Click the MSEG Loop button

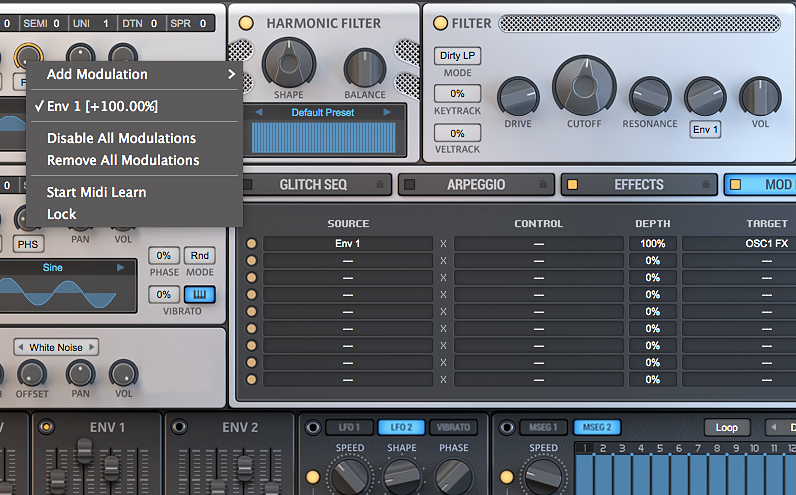point(726,427)
